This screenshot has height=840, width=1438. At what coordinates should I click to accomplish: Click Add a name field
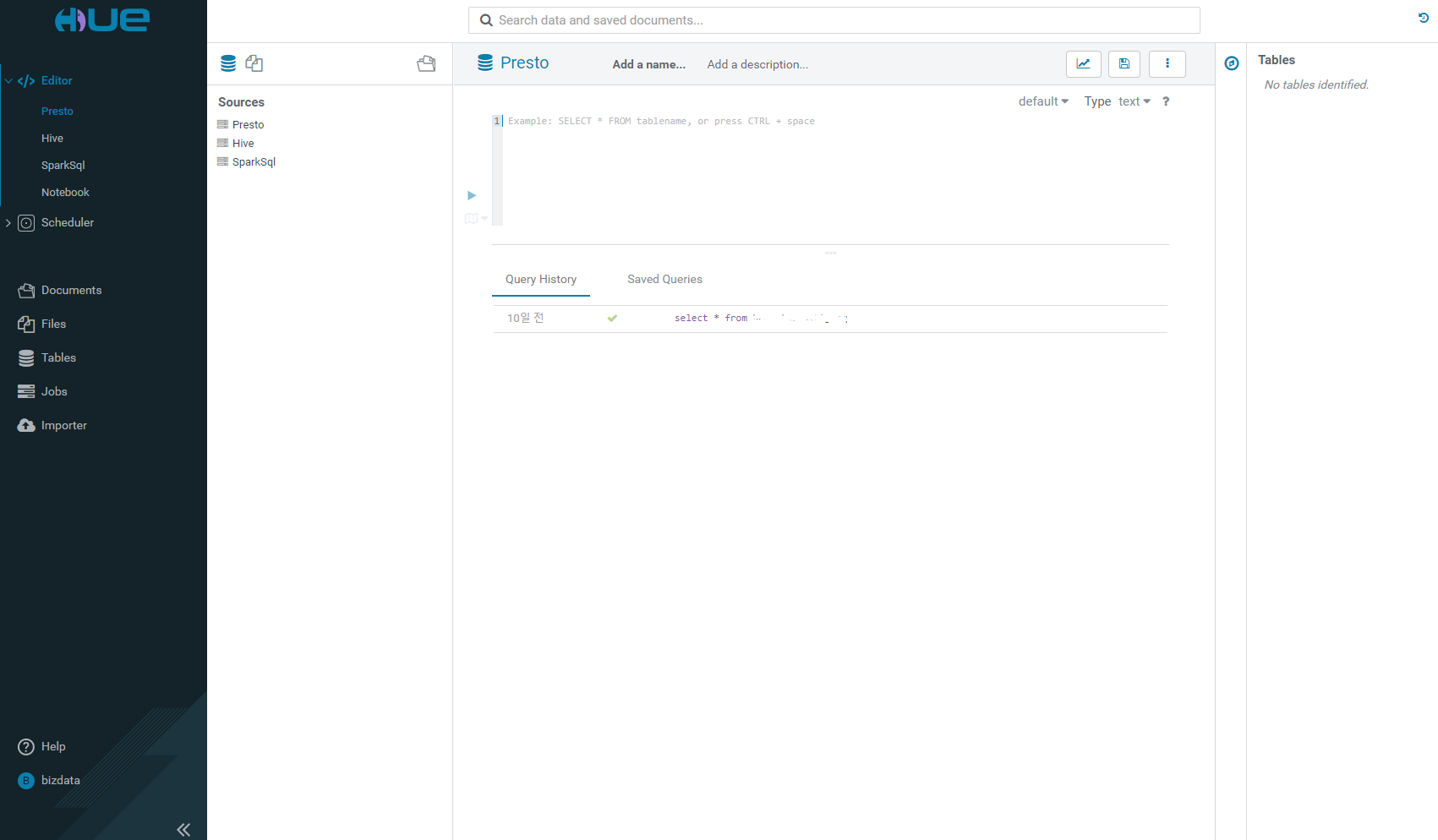tap(649, 64)
